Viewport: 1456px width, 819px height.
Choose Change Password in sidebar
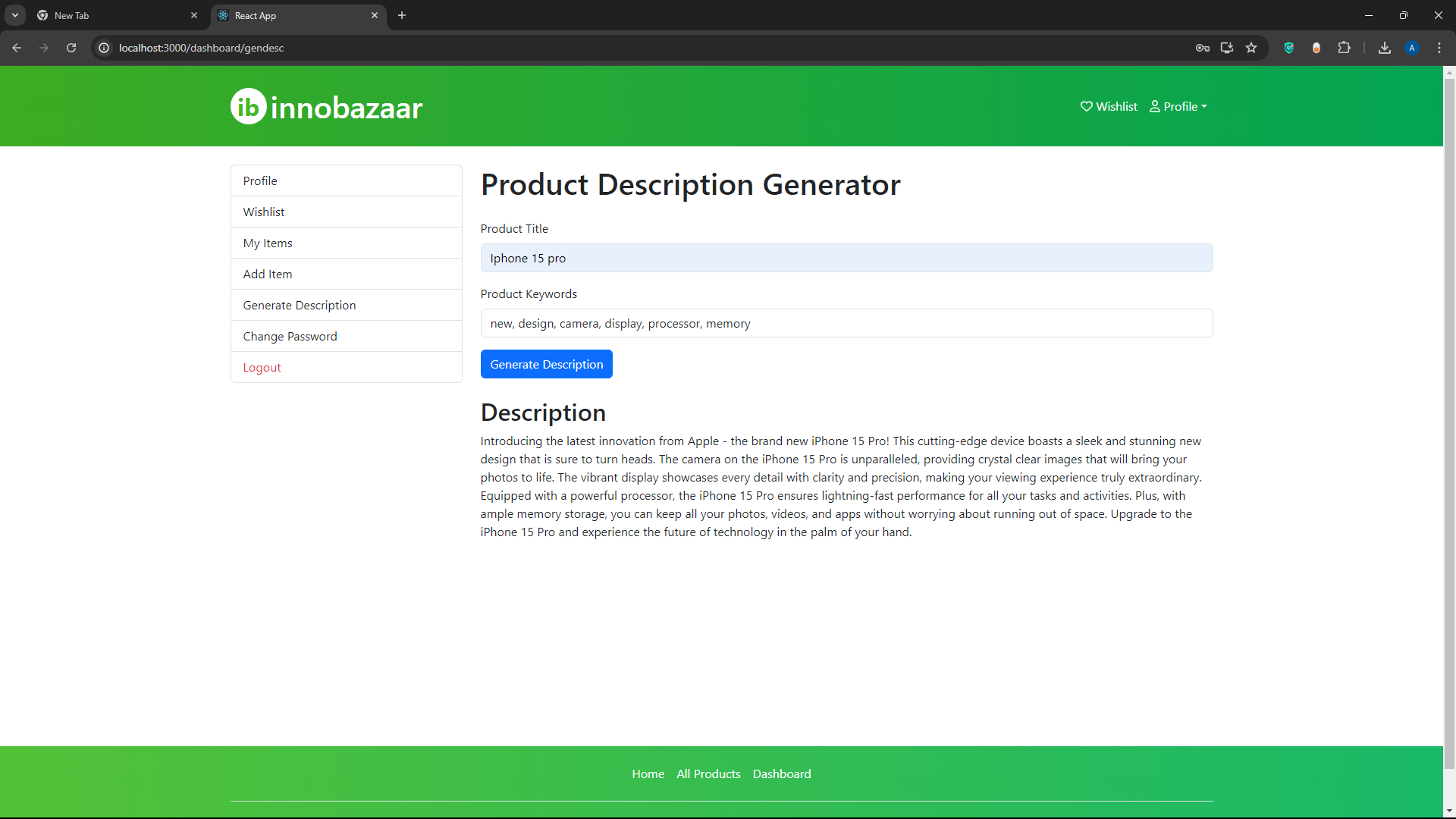point(347,336)
